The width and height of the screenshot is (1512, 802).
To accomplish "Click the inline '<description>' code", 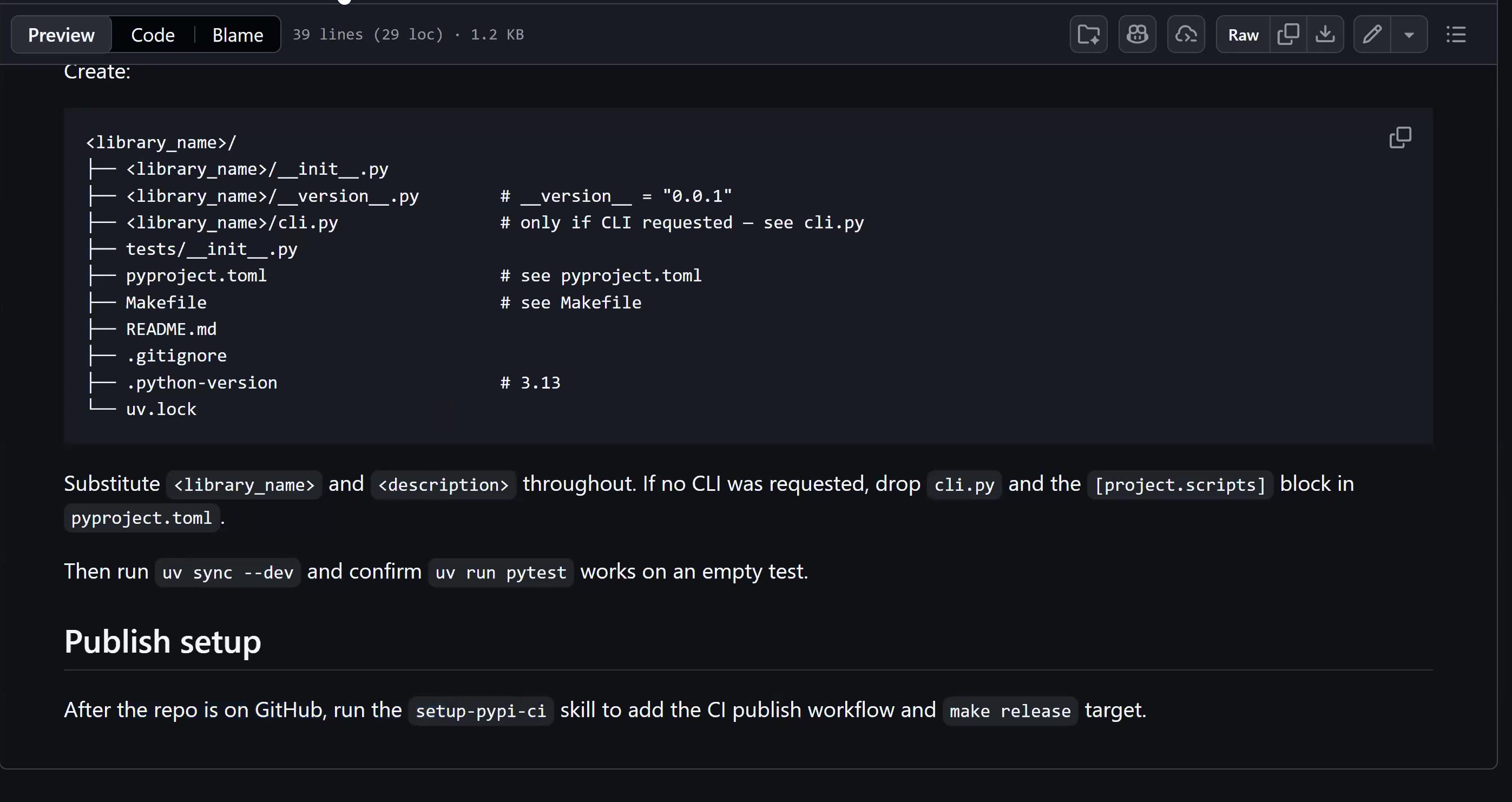I will [443, 484].
